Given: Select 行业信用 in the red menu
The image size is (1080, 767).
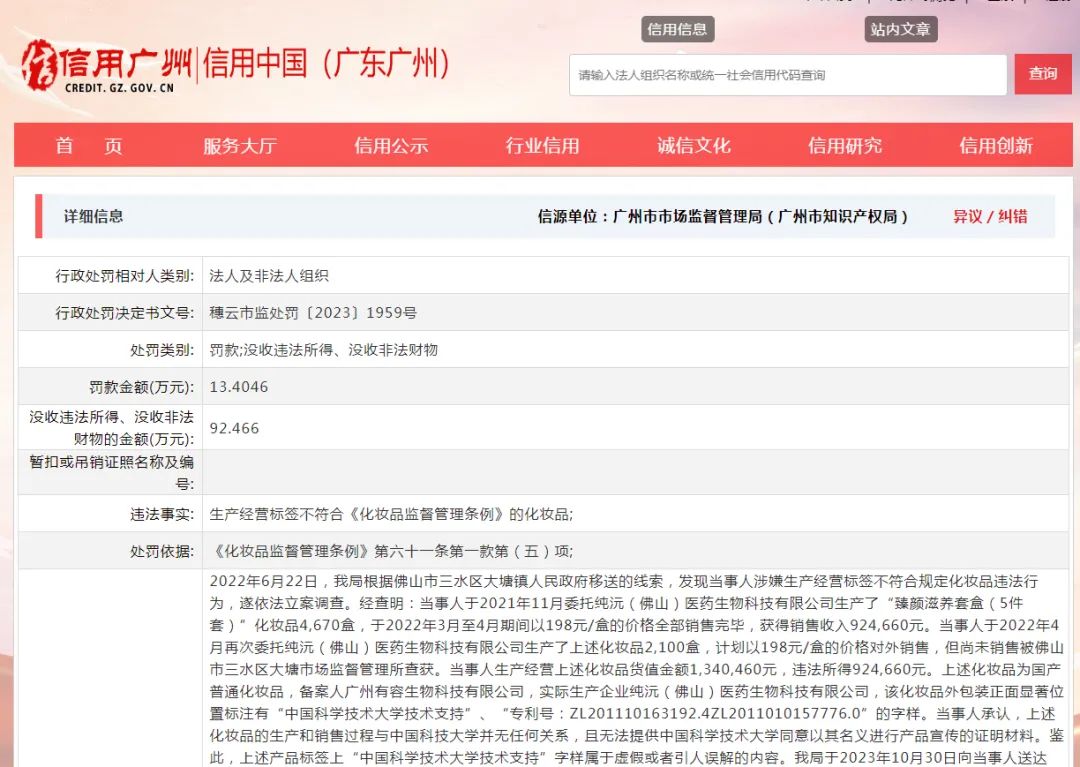Looking at the screenshot, I should tap(542, 146).
